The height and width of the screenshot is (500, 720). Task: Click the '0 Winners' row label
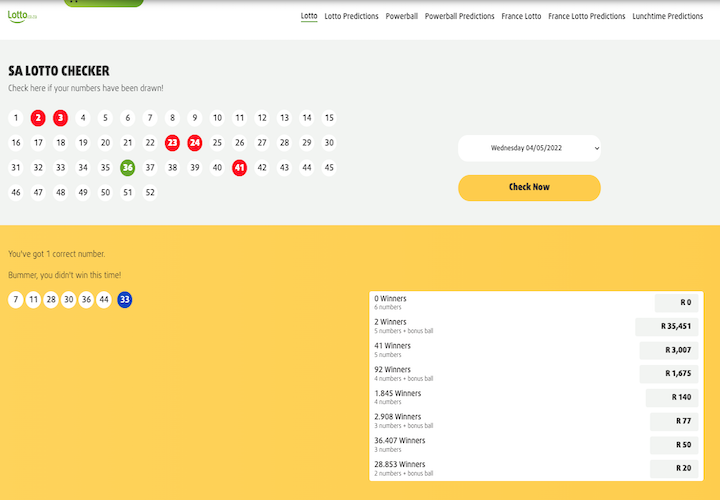pyautogui.click(x=390, y=298)
